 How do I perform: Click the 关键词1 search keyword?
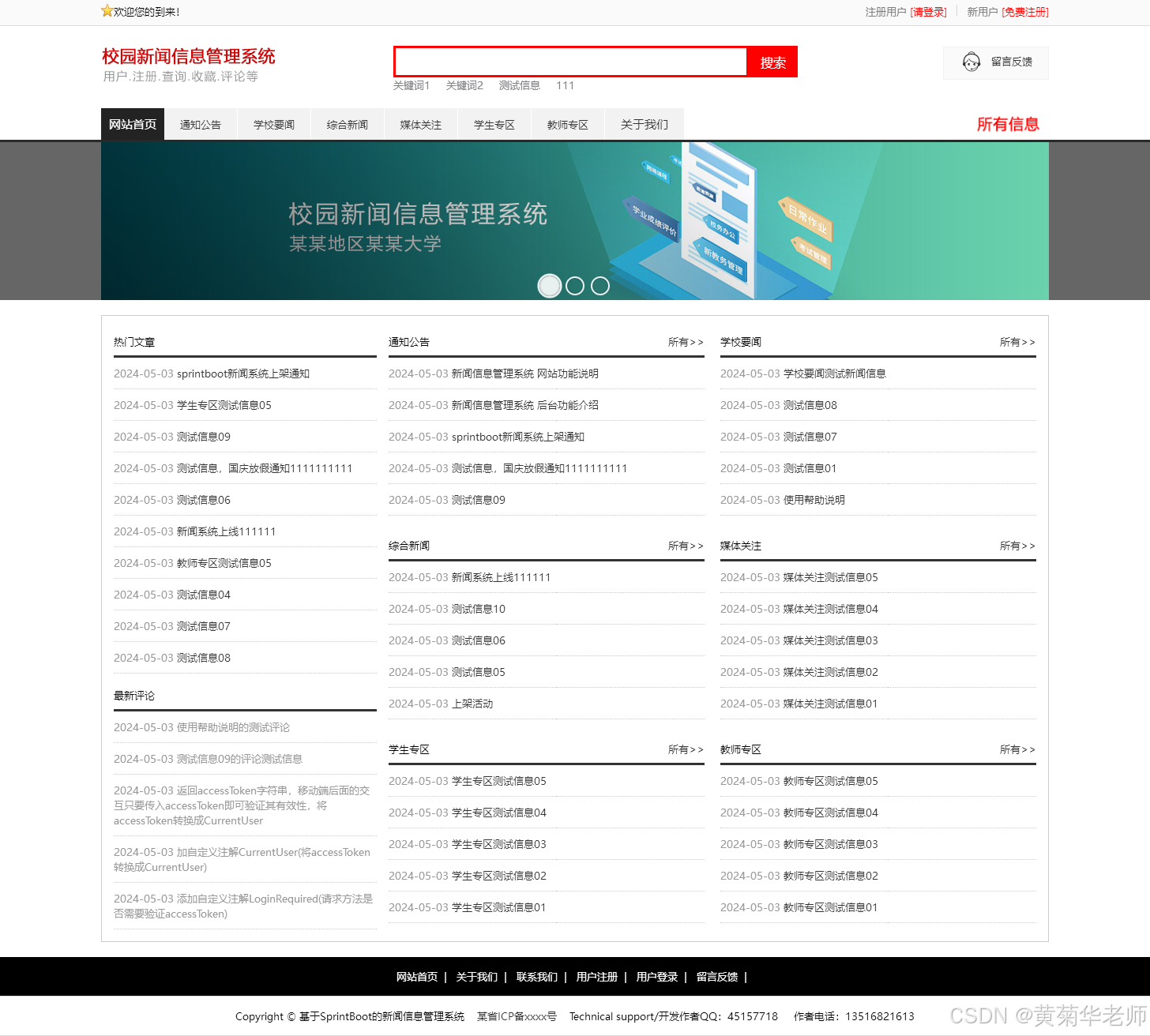click(412, 85)
